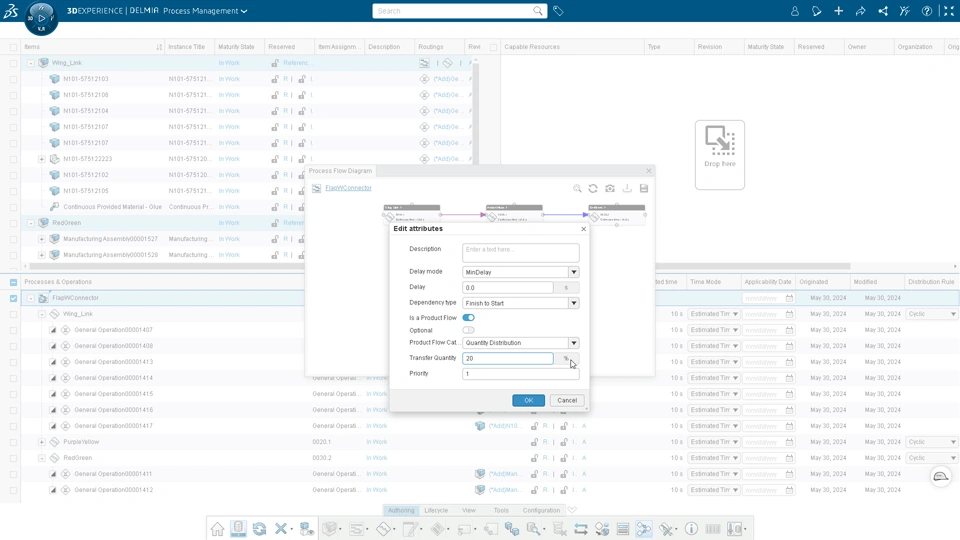
Task: Open the Delay mode dropdown
Action: (x=574, y=272)
